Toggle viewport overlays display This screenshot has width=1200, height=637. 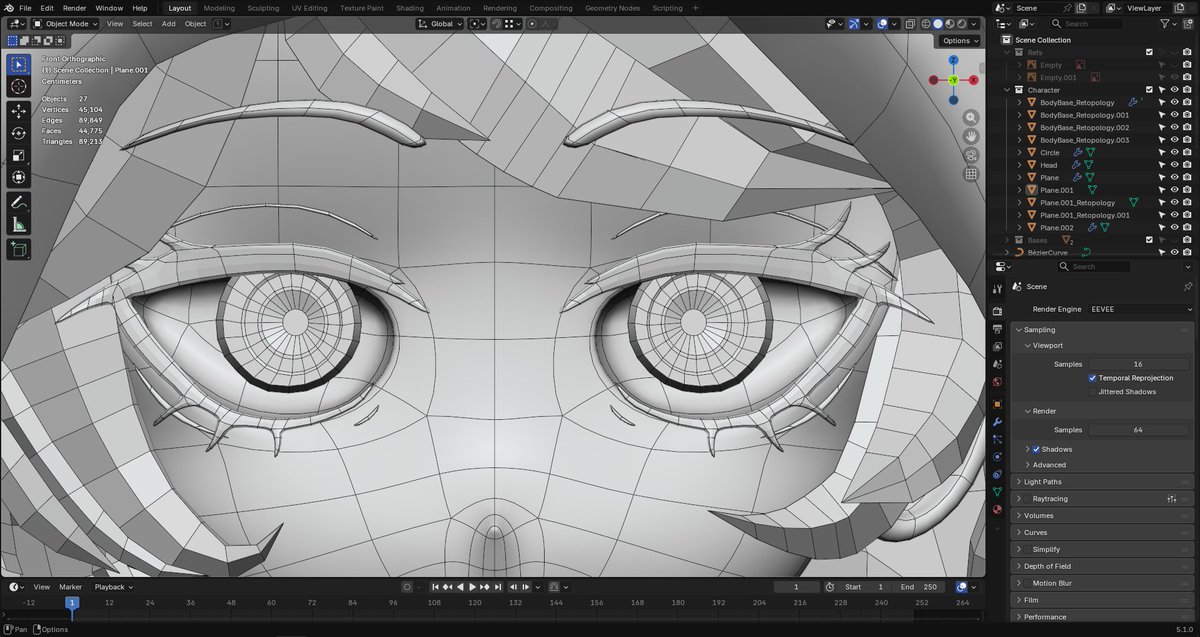(880, 23)
